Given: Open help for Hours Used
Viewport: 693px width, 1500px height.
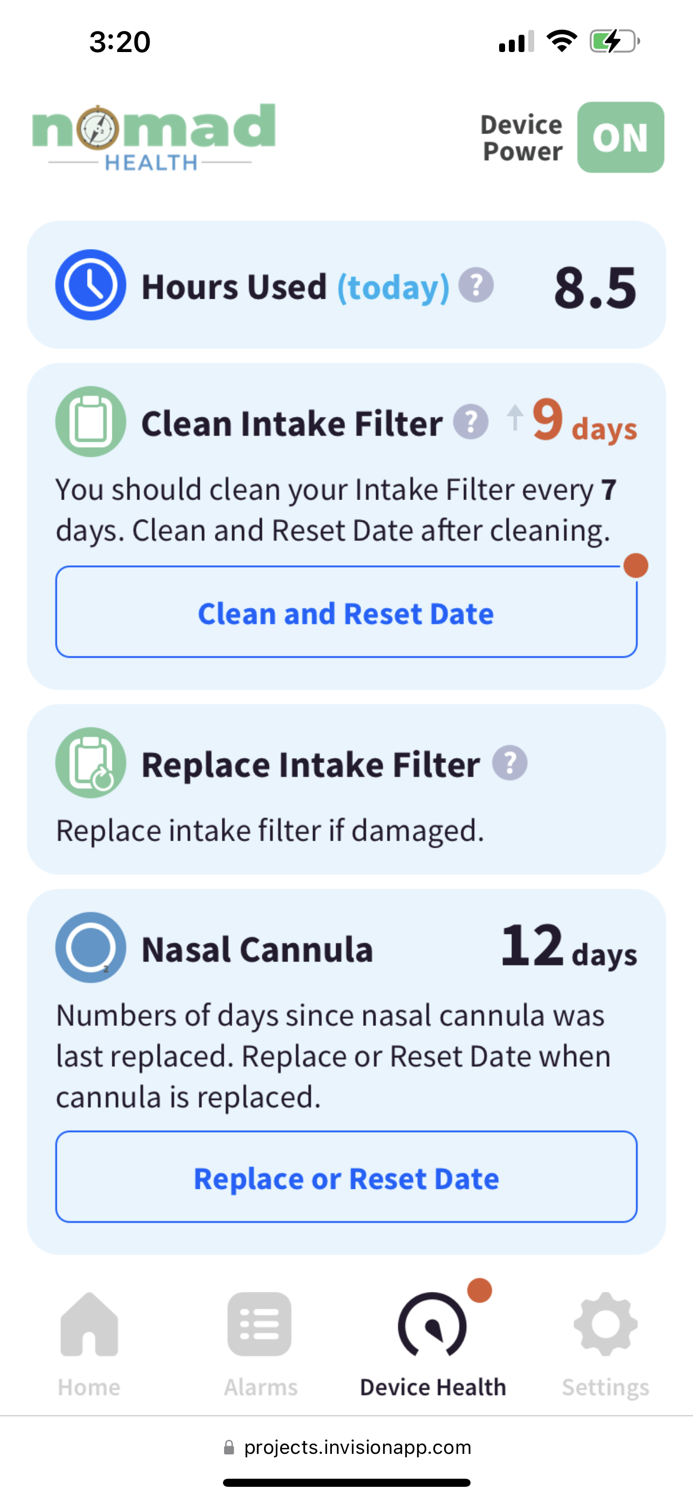Looking at the screenshot, I should (476, 285).
